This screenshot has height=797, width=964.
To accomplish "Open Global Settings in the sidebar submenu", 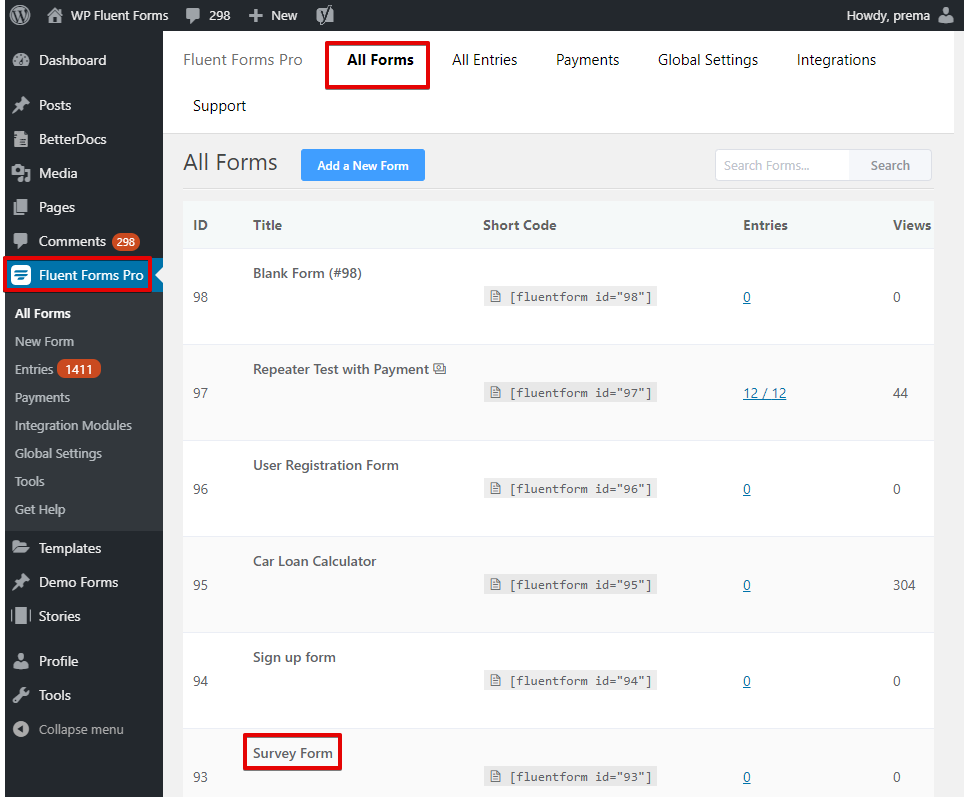I will click(58, 453).
